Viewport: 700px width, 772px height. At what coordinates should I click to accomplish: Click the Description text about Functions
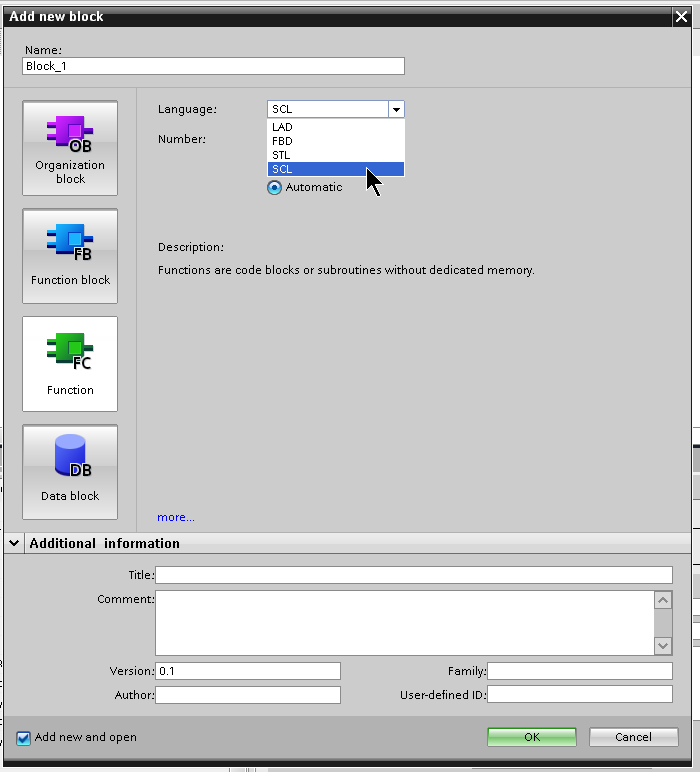346,270
